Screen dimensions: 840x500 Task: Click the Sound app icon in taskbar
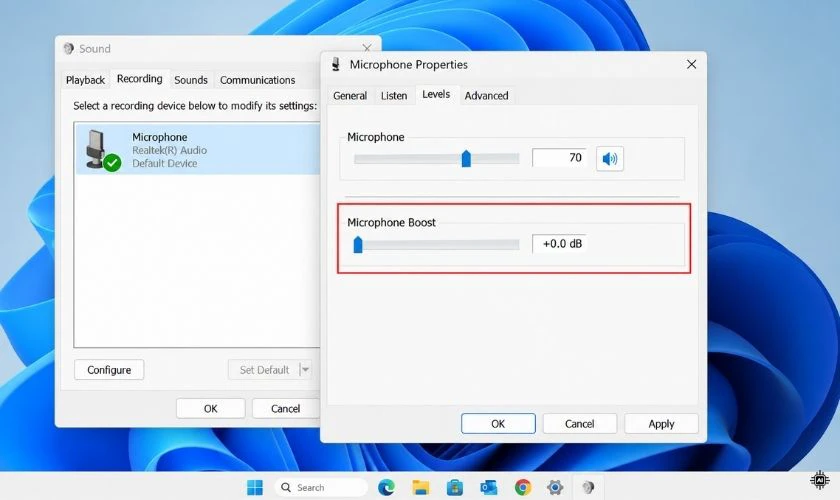click(588, 487)
